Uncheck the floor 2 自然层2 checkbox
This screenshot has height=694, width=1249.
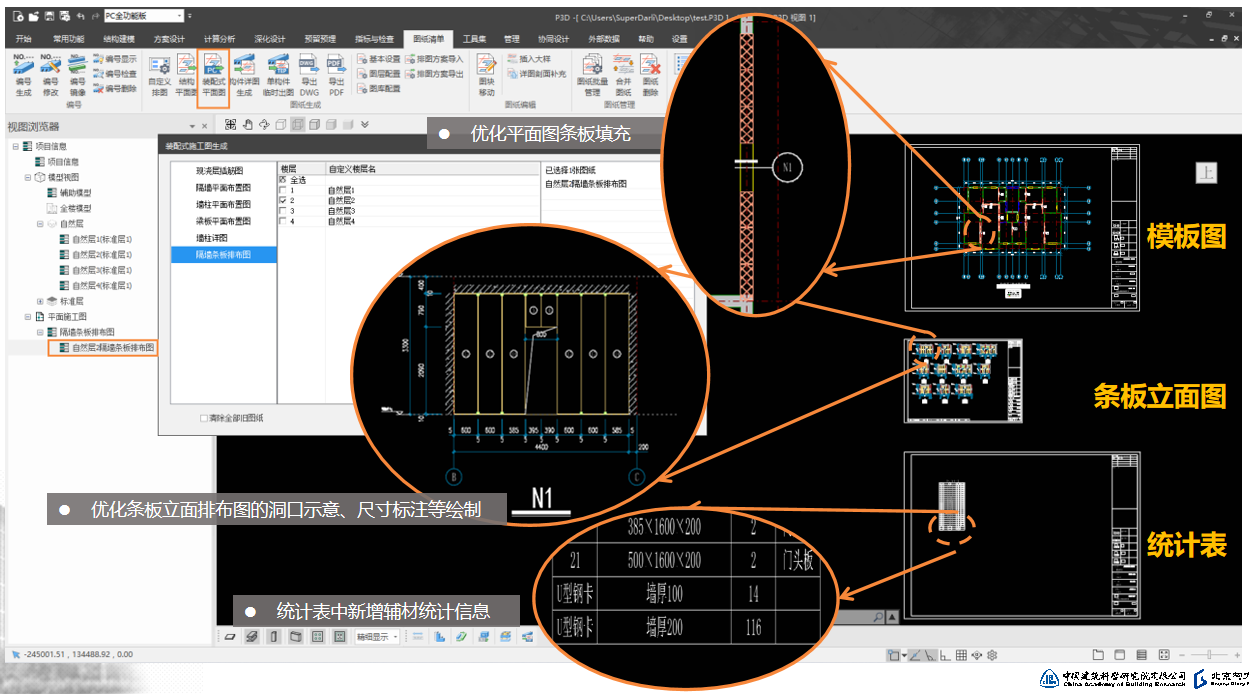coord(283,201)
